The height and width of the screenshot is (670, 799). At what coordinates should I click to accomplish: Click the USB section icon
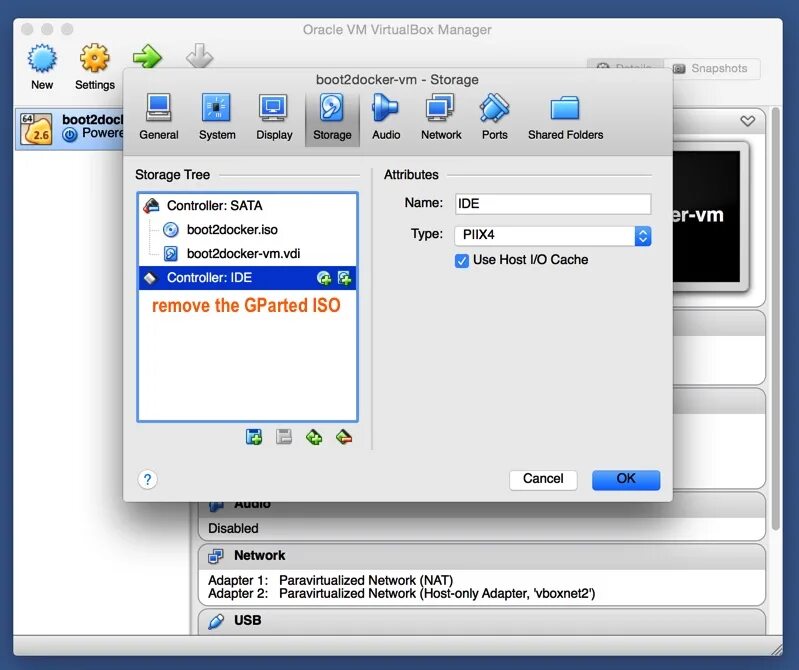216,621
